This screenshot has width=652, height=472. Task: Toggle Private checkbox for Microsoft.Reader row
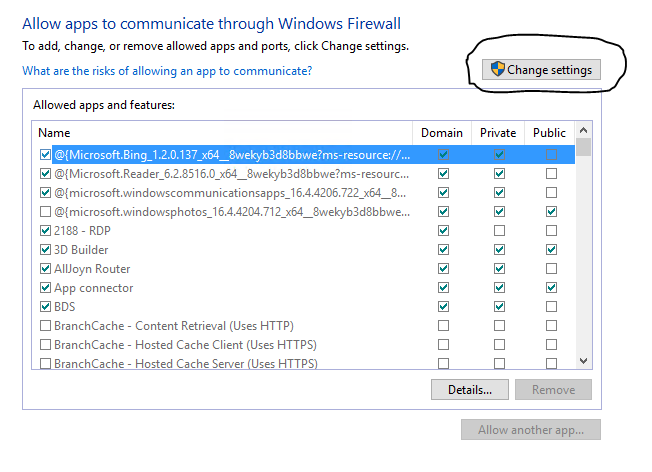[499, 174]
